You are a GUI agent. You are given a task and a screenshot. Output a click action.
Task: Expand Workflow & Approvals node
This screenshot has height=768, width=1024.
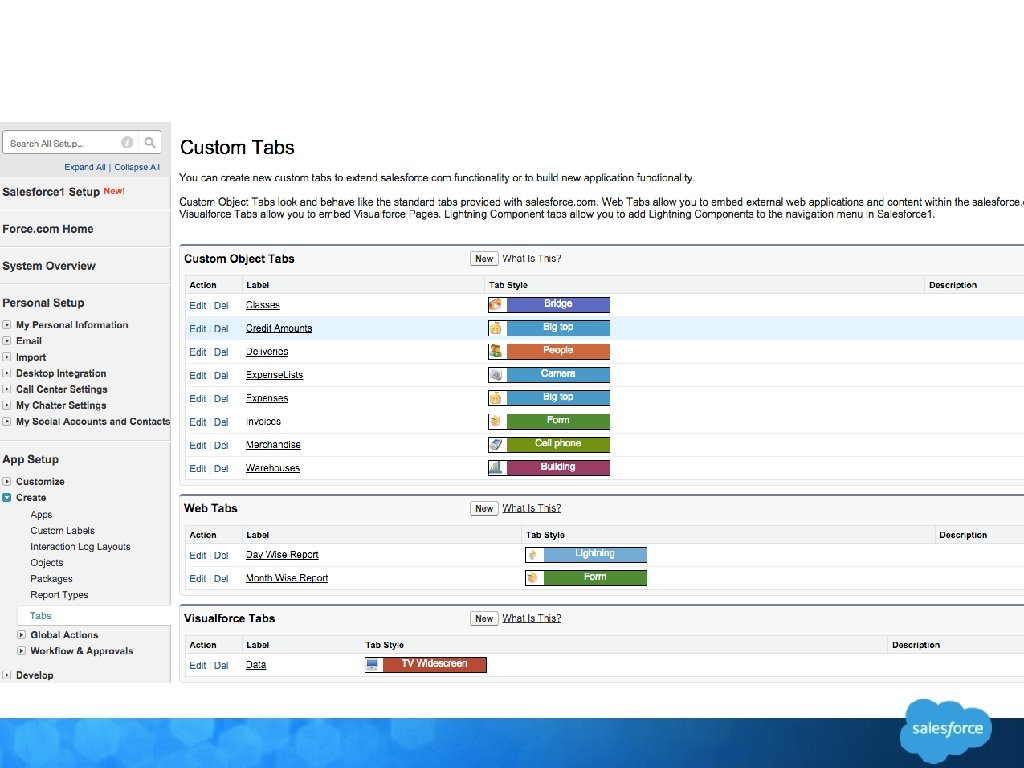pyautogui.click(x=22, y=650)
